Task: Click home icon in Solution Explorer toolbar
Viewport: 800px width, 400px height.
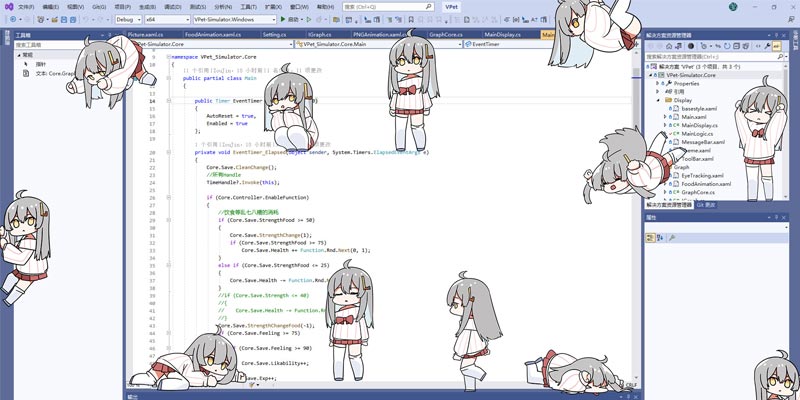Action: tap(668, 46)
